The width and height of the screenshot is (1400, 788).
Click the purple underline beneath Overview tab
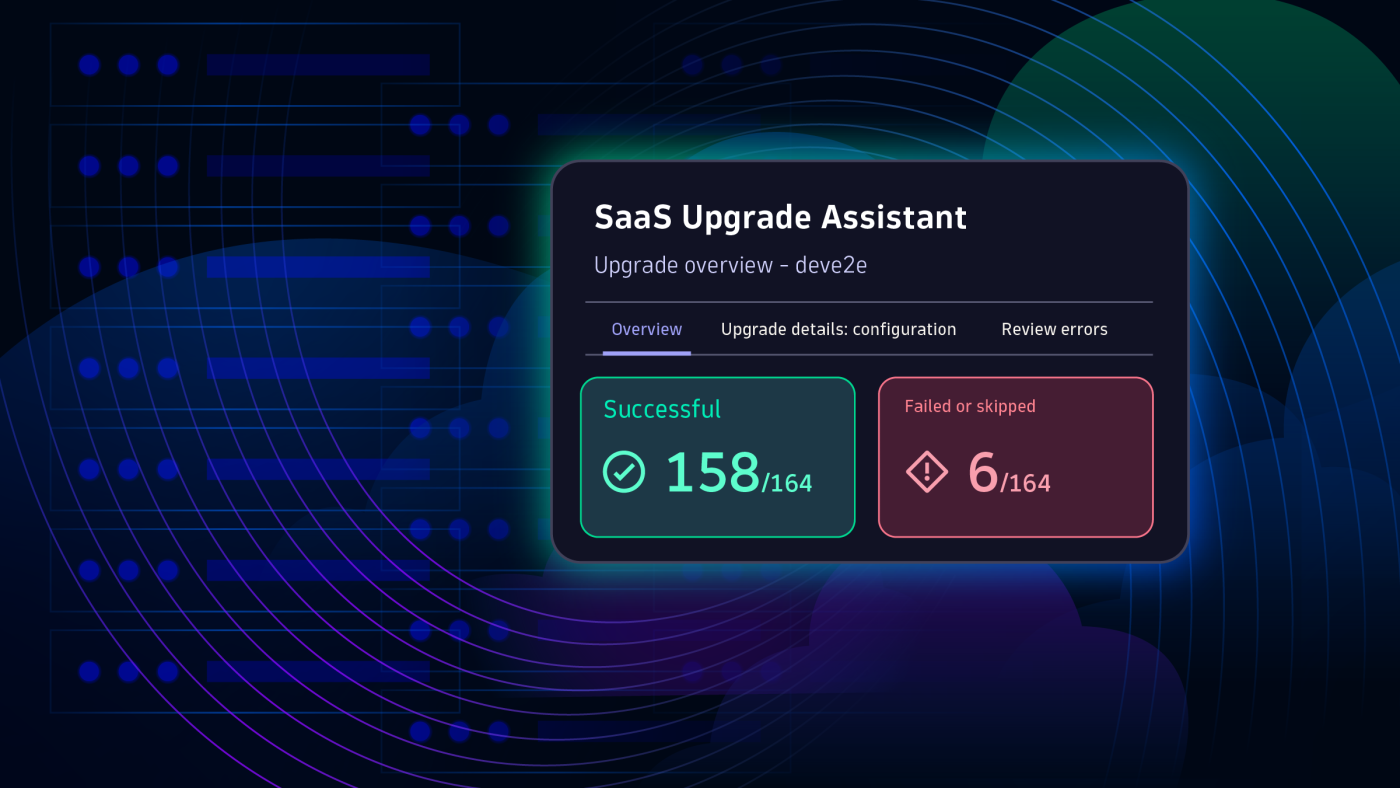tap(646, 352)
